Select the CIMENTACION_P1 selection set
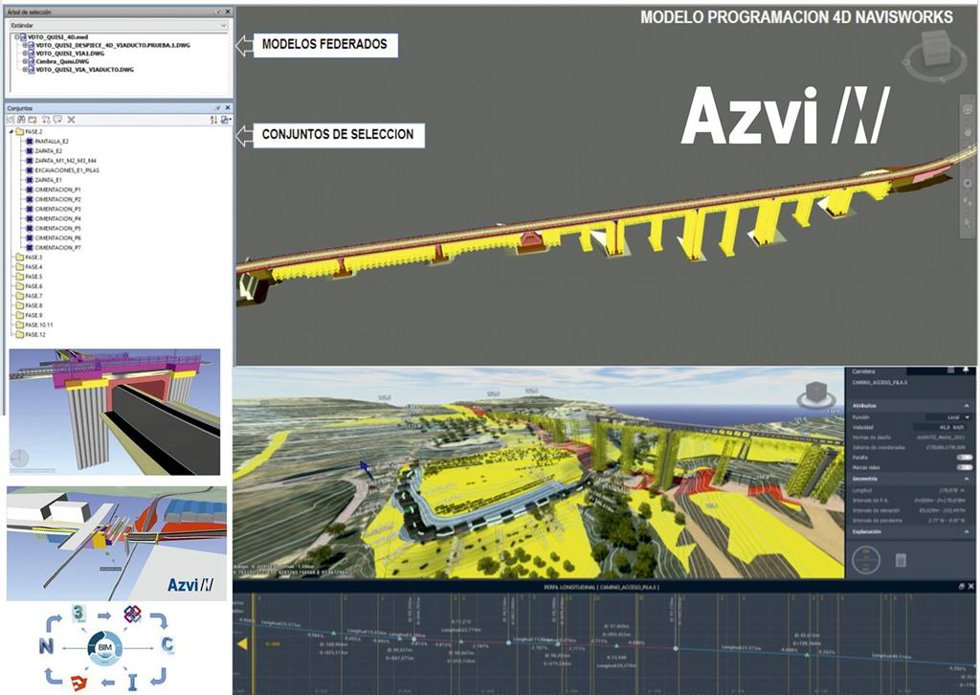 tap(53, 189)
